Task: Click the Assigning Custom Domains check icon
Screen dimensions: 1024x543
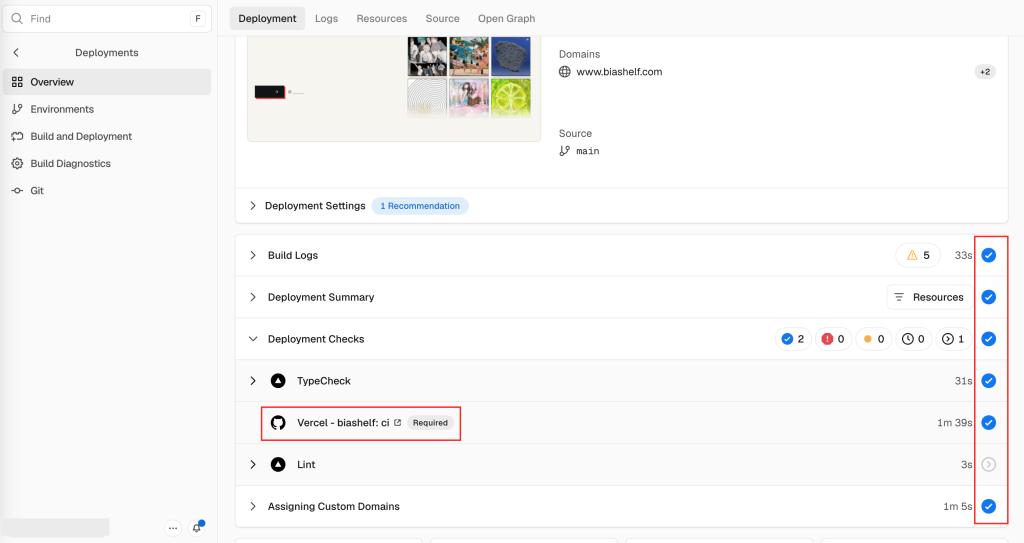Action: (989, 506)
